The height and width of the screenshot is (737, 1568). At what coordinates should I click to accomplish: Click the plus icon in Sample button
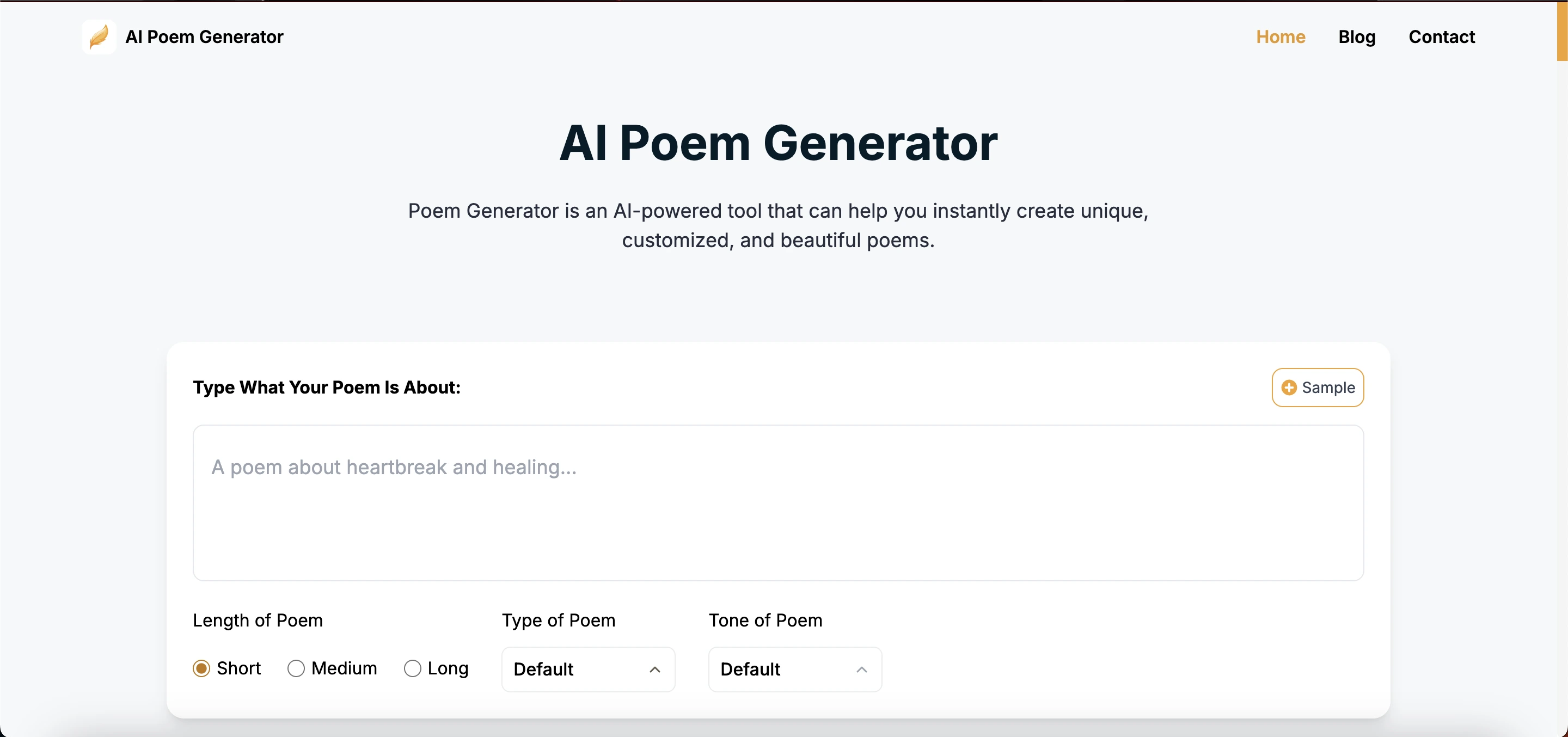1289,388
